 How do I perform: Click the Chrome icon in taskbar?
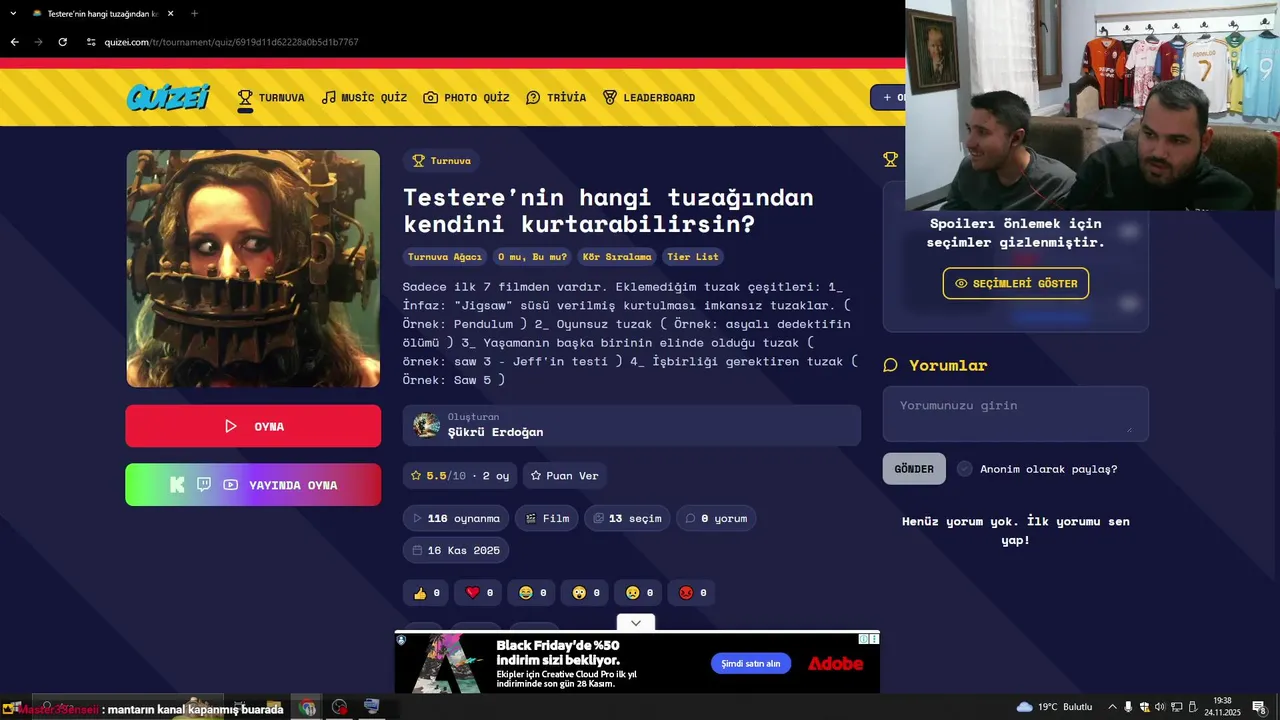click(308, 707)
